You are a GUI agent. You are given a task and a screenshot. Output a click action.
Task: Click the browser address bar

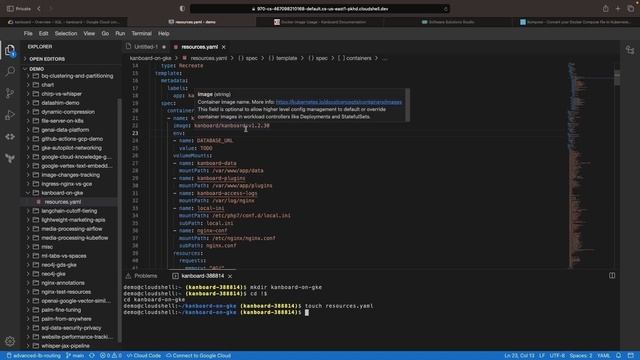[320, 9]
